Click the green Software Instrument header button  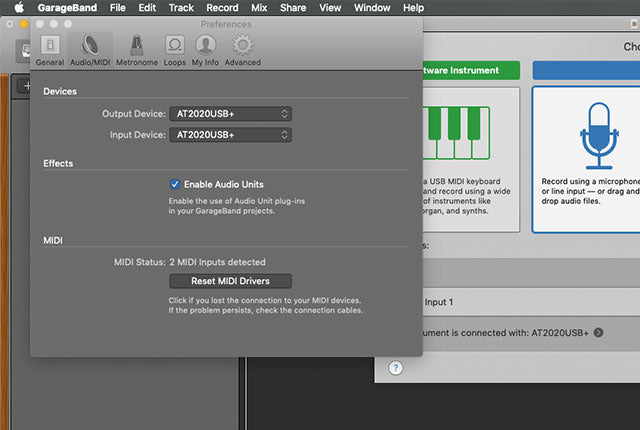[472, 71]
